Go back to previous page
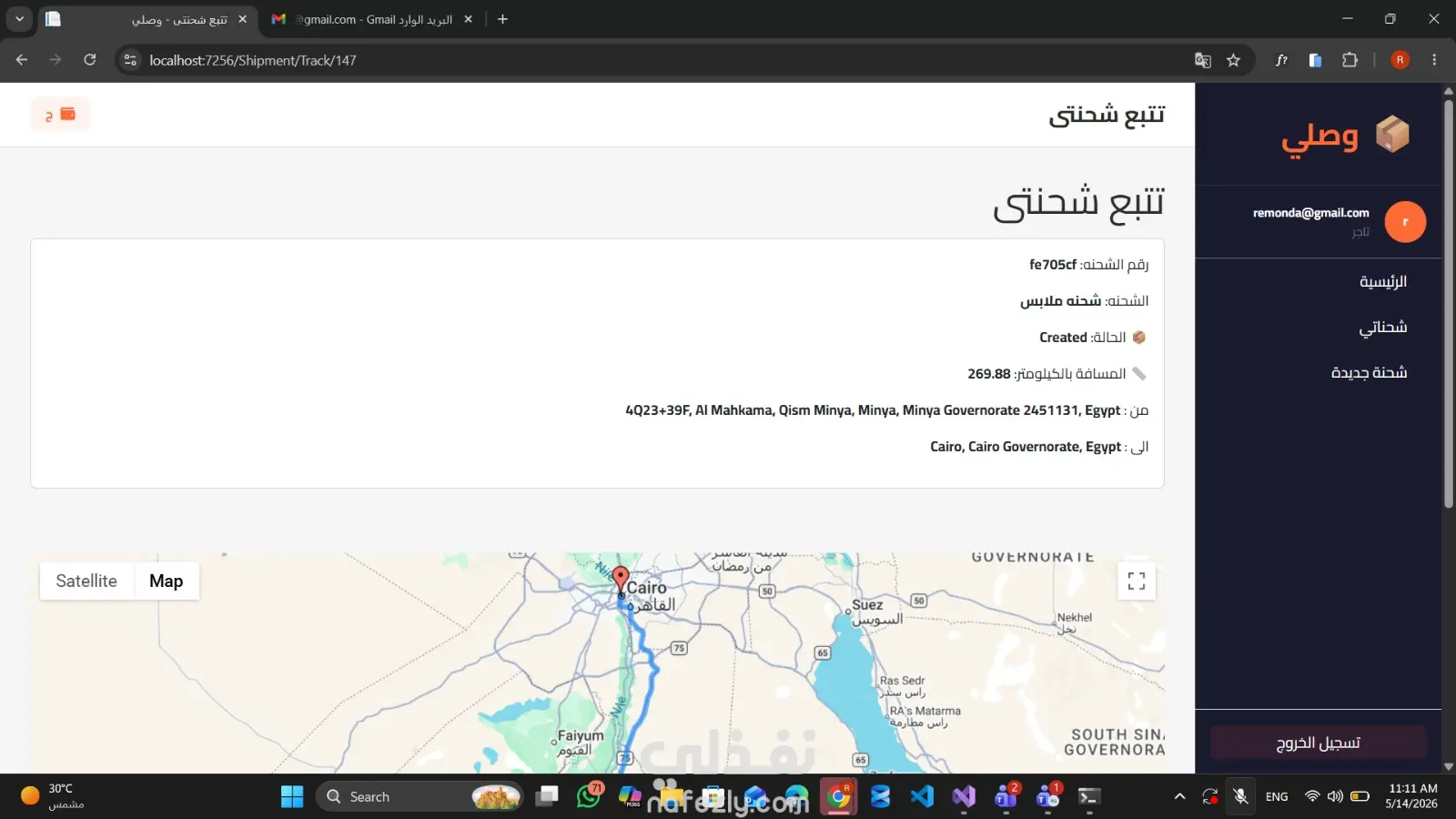The width and height of the screenshot is (1456, 819). (22, 60)
